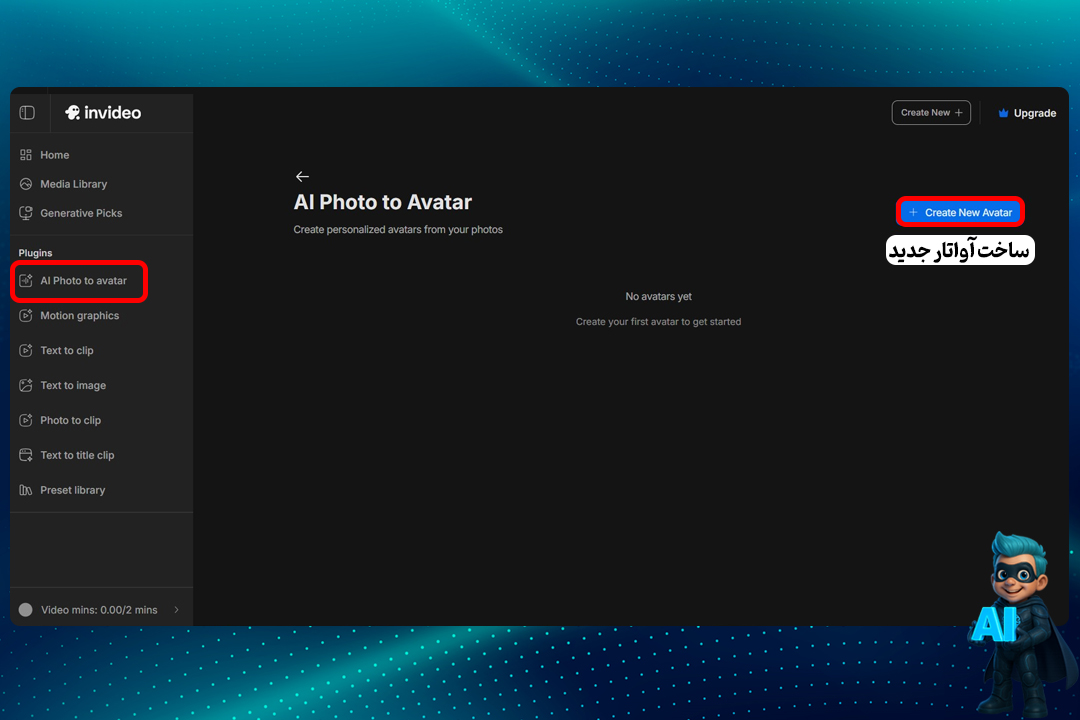Click the invideo logo

103,113
